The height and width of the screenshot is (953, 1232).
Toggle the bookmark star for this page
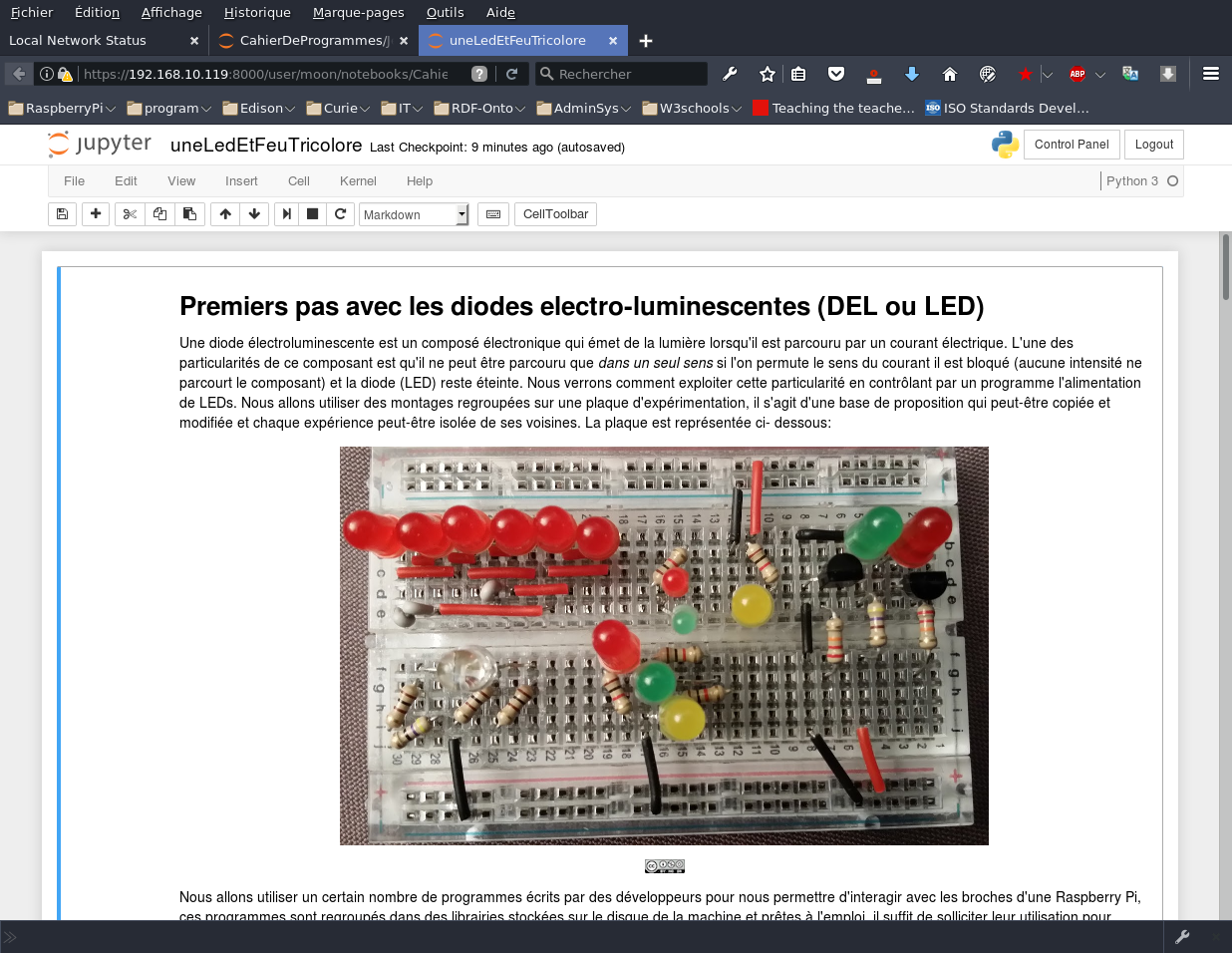coord(767,74)
